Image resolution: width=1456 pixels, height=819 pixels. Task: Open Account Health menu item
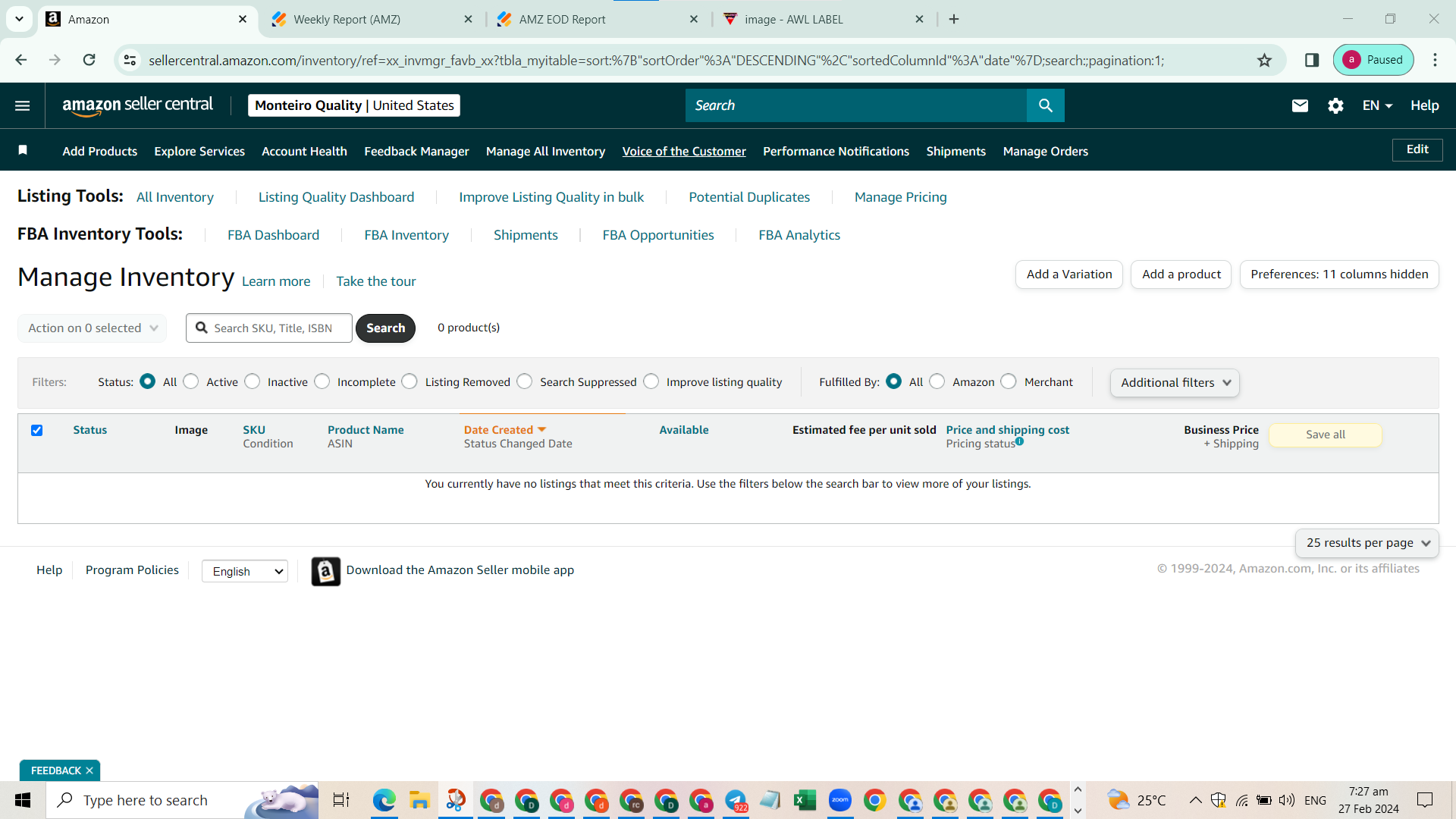(x=304, y=151)
